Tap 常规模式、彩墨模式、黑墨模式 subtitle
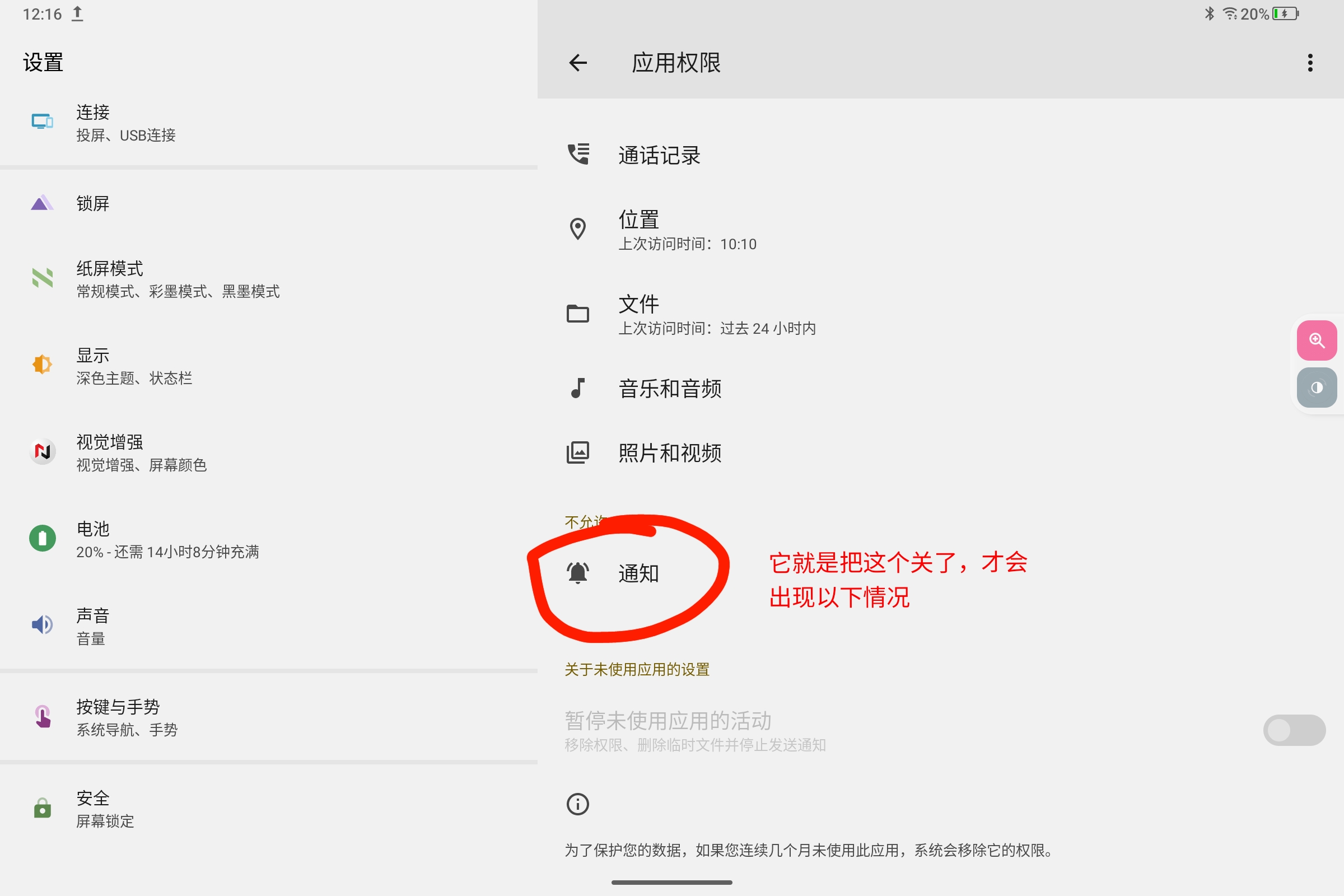1344x896 pixels. 178,291
